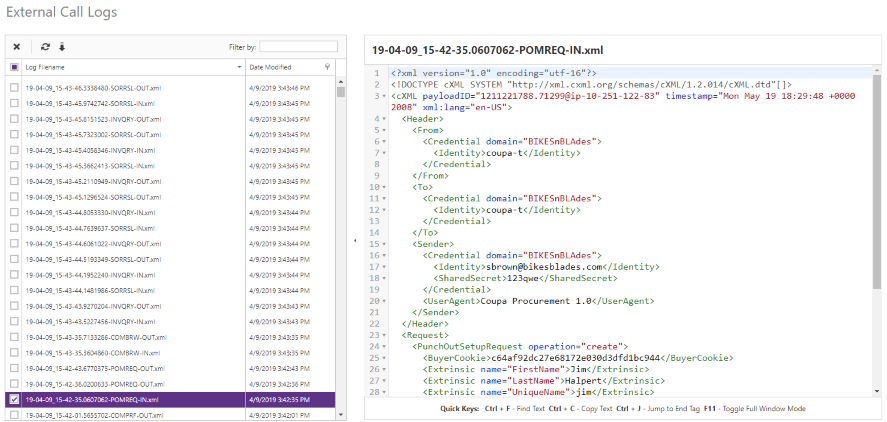Sort by the Log Filename column header

(x=45, y=67)
